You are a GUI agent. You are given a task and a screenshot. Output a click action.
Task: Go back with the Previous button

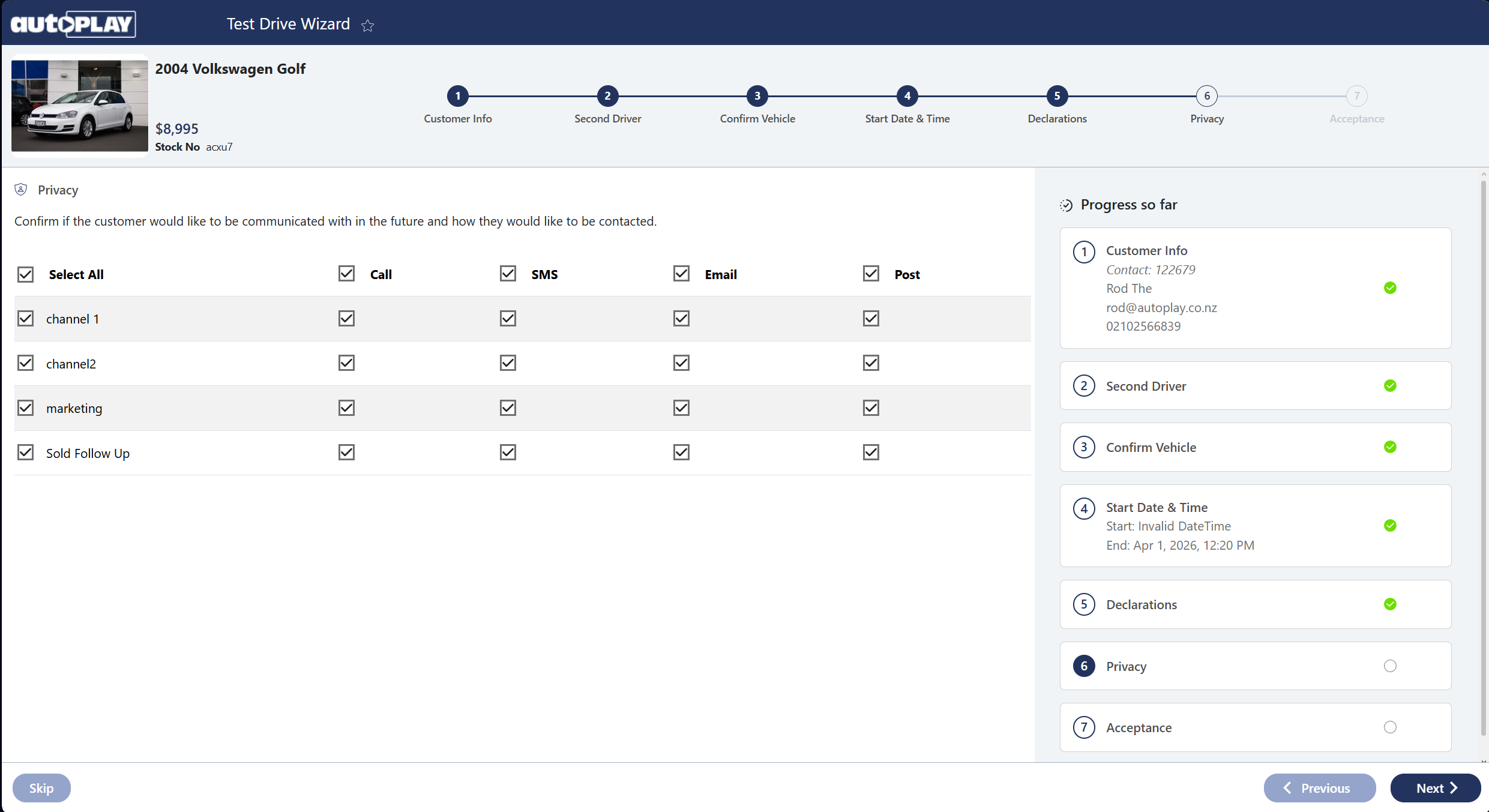1319,788
